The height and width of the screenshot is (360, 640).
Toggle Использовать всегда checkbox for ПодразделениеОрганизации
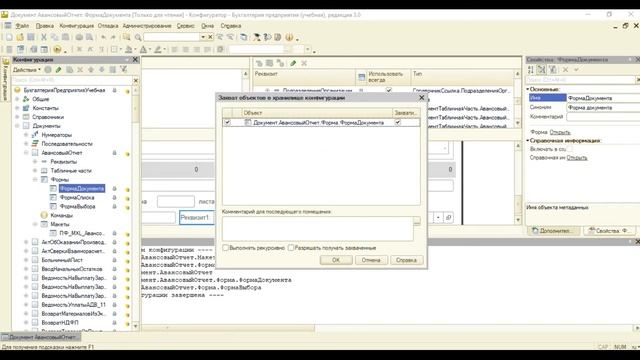pyautogui.click(x=389, y=90)
